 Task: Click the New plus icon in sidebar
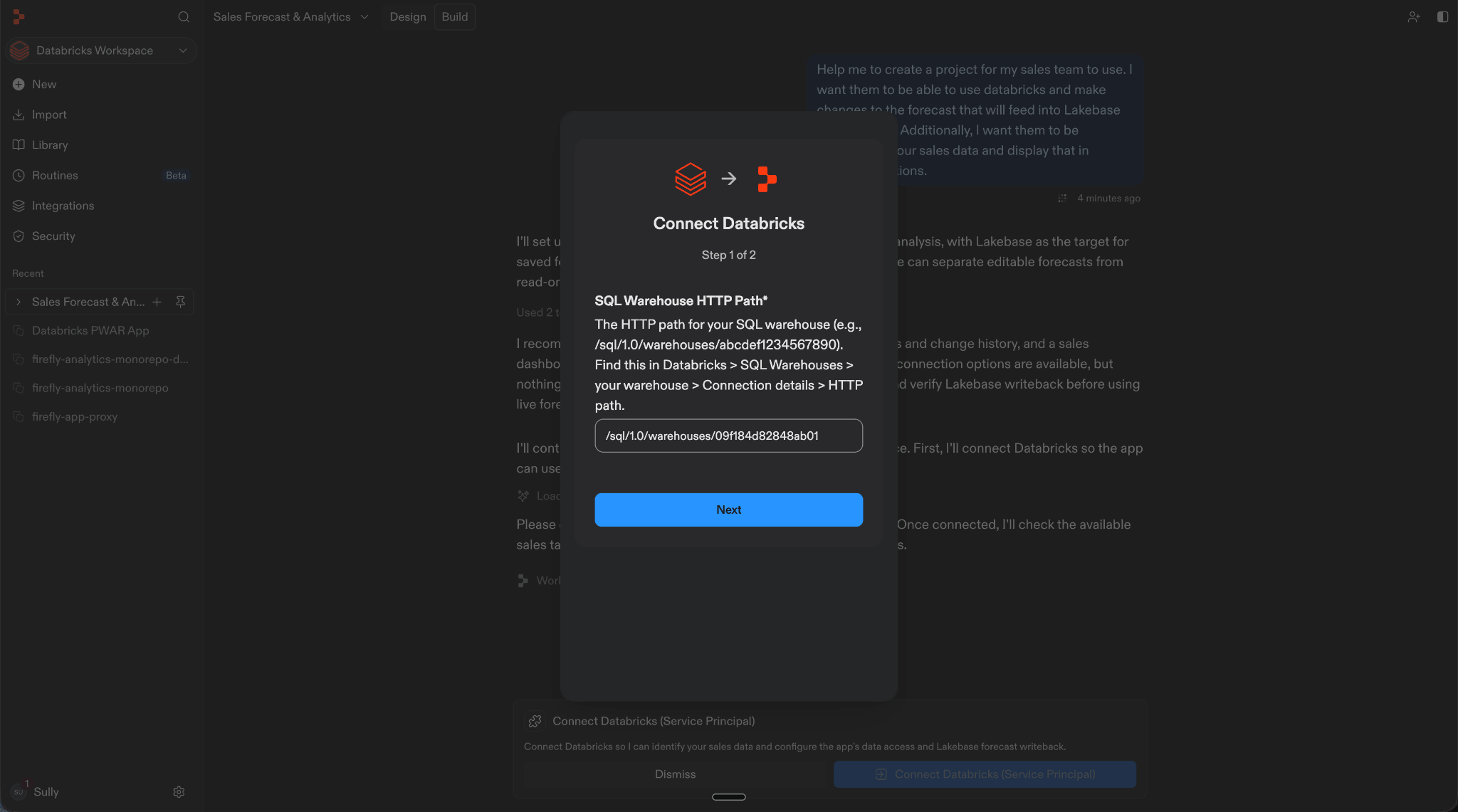tap(19, 84)
